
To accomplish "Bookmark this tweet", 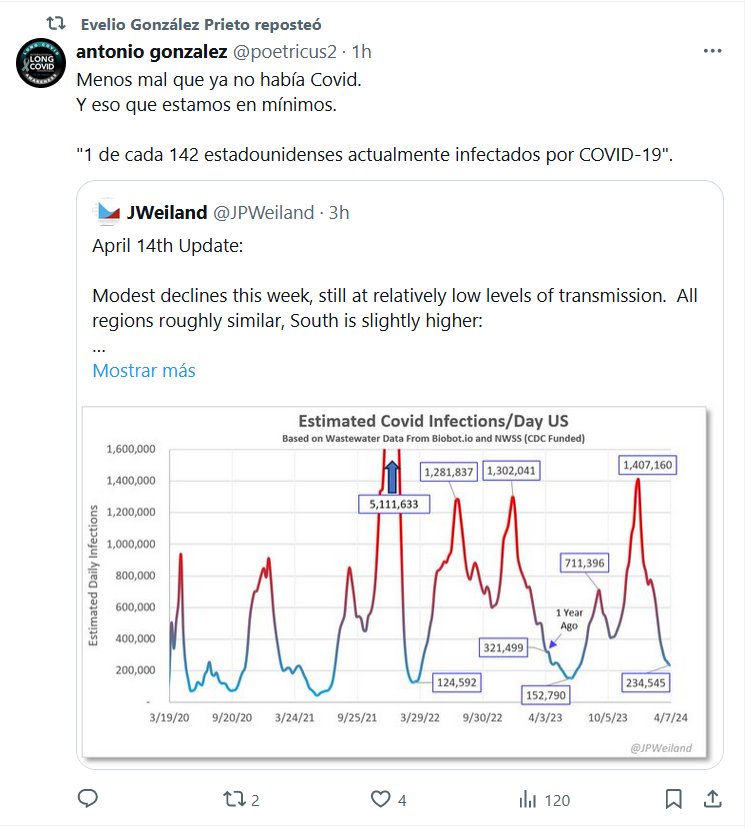I will 674,799.
